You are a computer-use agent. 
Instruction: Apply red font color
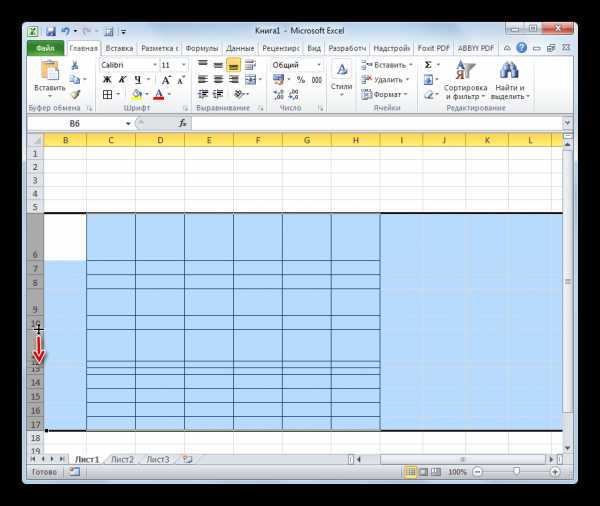(x=159, y=95)
